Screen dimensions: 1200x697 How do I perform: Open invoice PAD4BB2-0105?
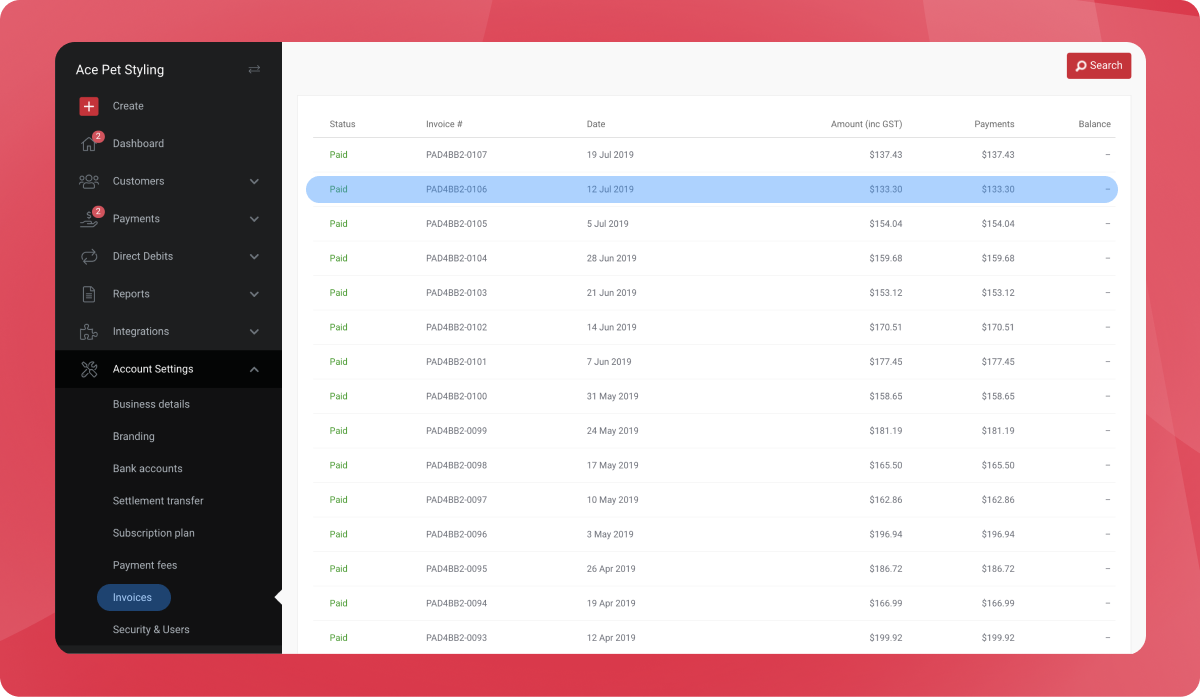456,224
